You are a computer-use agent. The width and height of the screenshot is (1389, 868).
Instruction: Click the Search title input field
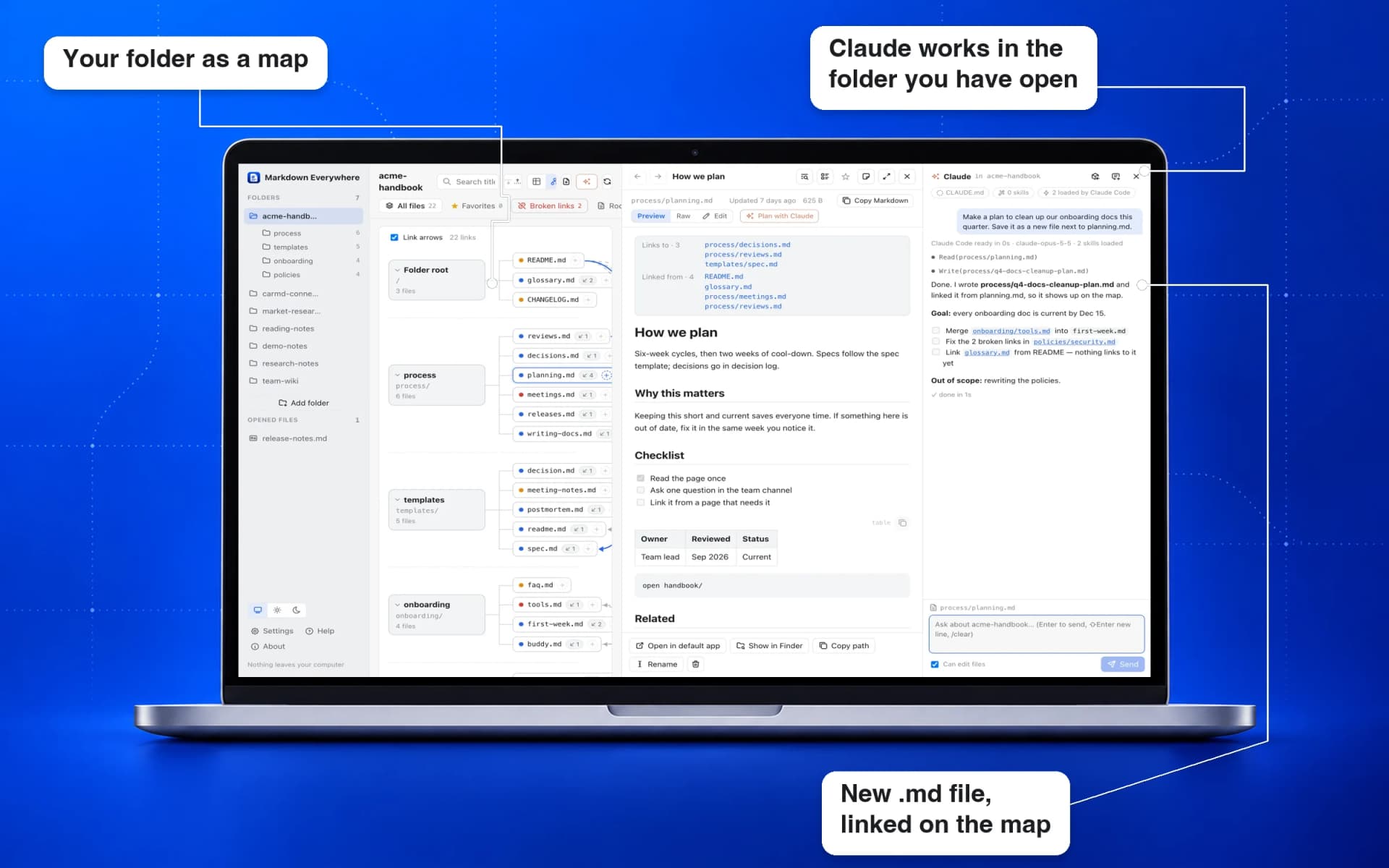[469, 182]
